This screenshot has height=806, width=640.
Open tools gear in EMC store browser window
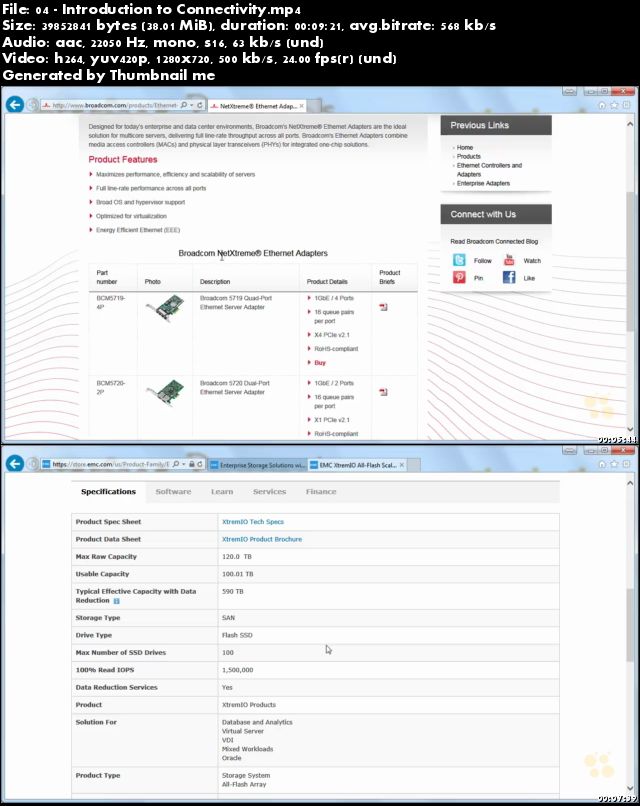click(x=626, y=464)
